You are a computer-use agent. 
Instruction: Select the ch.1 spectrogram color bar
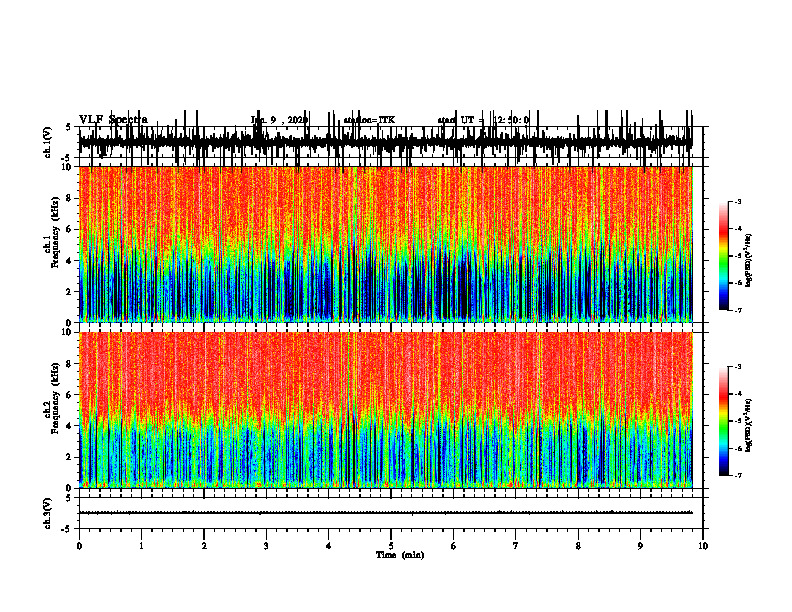[x=723, y=256]
